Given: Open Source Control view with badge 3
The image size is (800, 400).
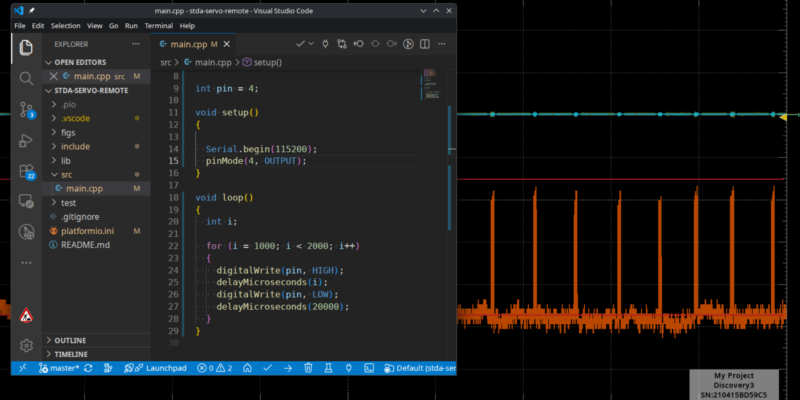Looking at the screenshot, I should 27,110.
